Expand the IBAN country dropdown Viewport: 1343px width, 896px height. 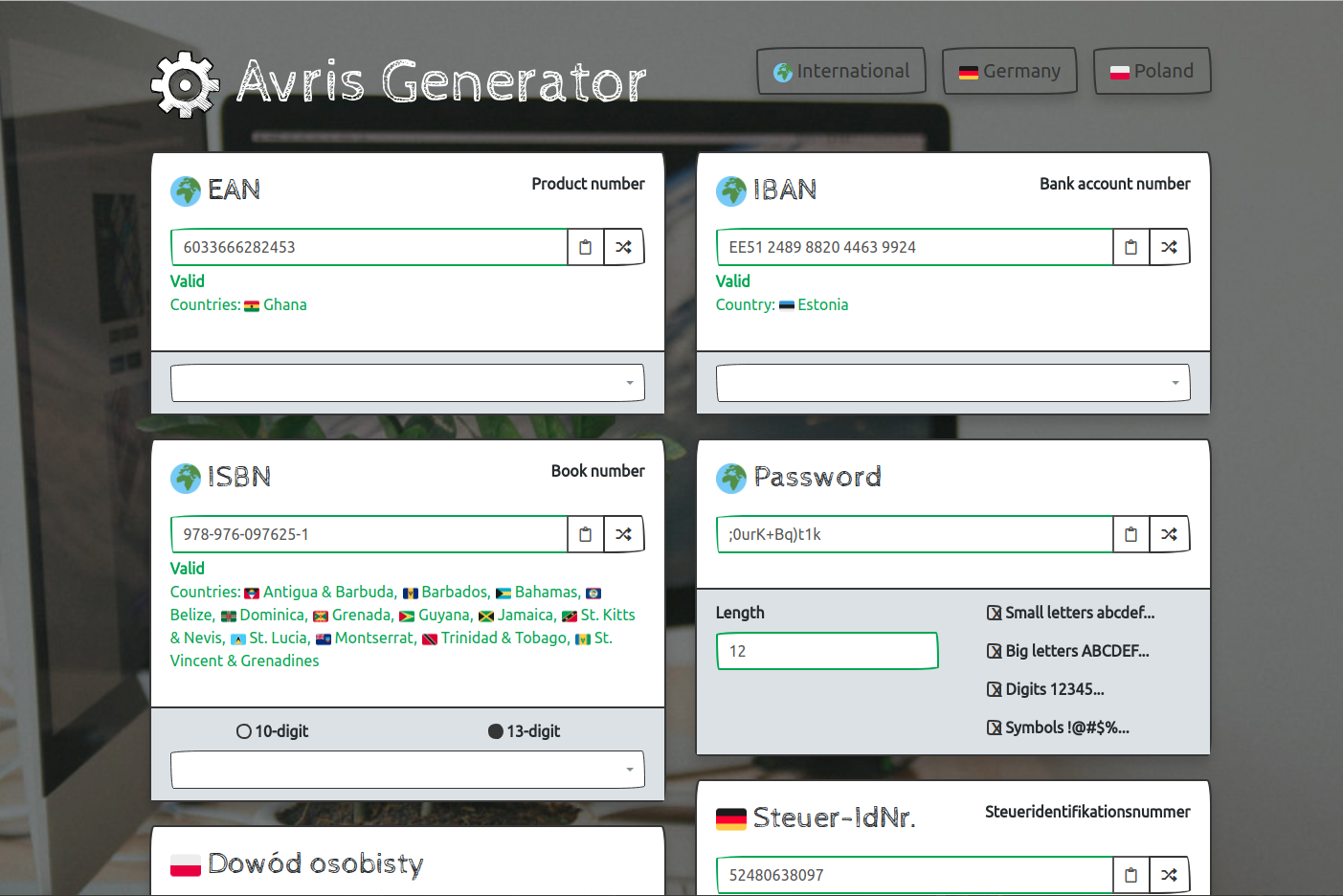pos(953,383)
